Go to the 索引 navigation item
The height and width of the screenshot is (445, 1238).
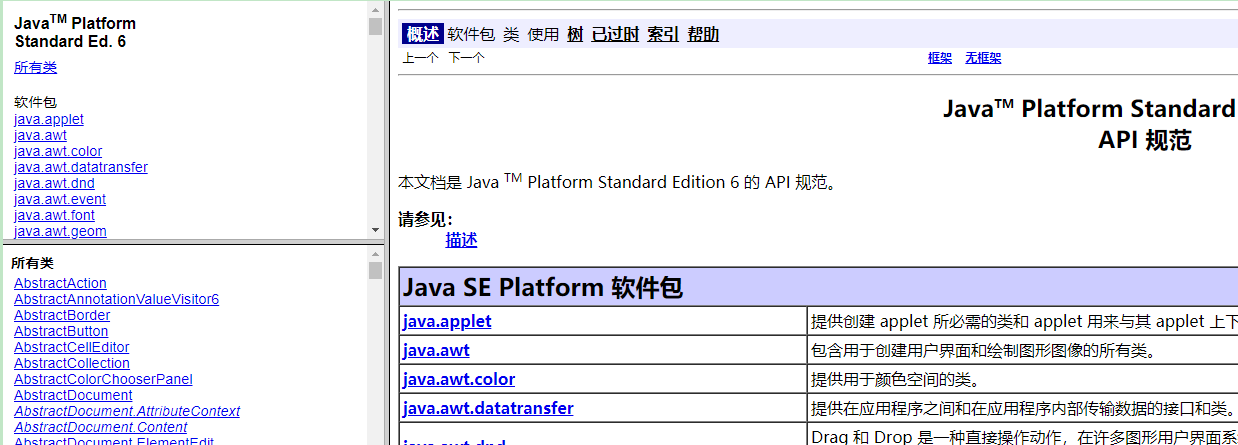pos(663,34)
